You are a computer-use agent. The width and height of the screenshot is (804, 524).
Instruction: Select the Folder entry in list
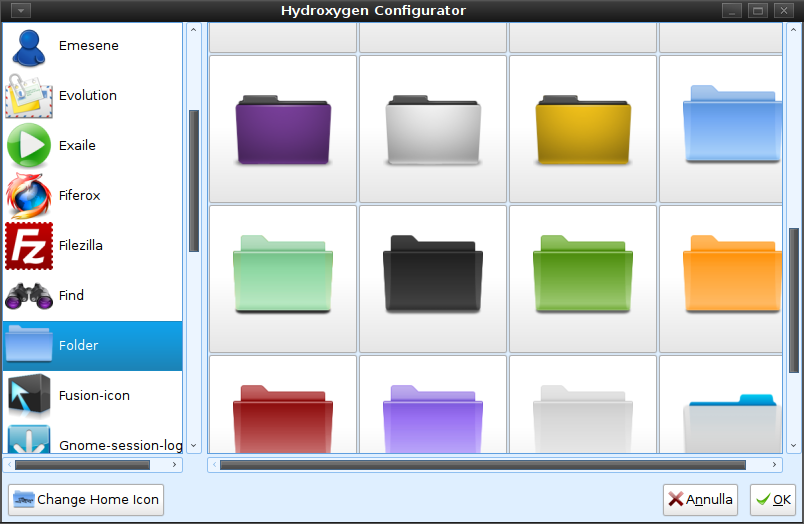(x=92, y=346)
